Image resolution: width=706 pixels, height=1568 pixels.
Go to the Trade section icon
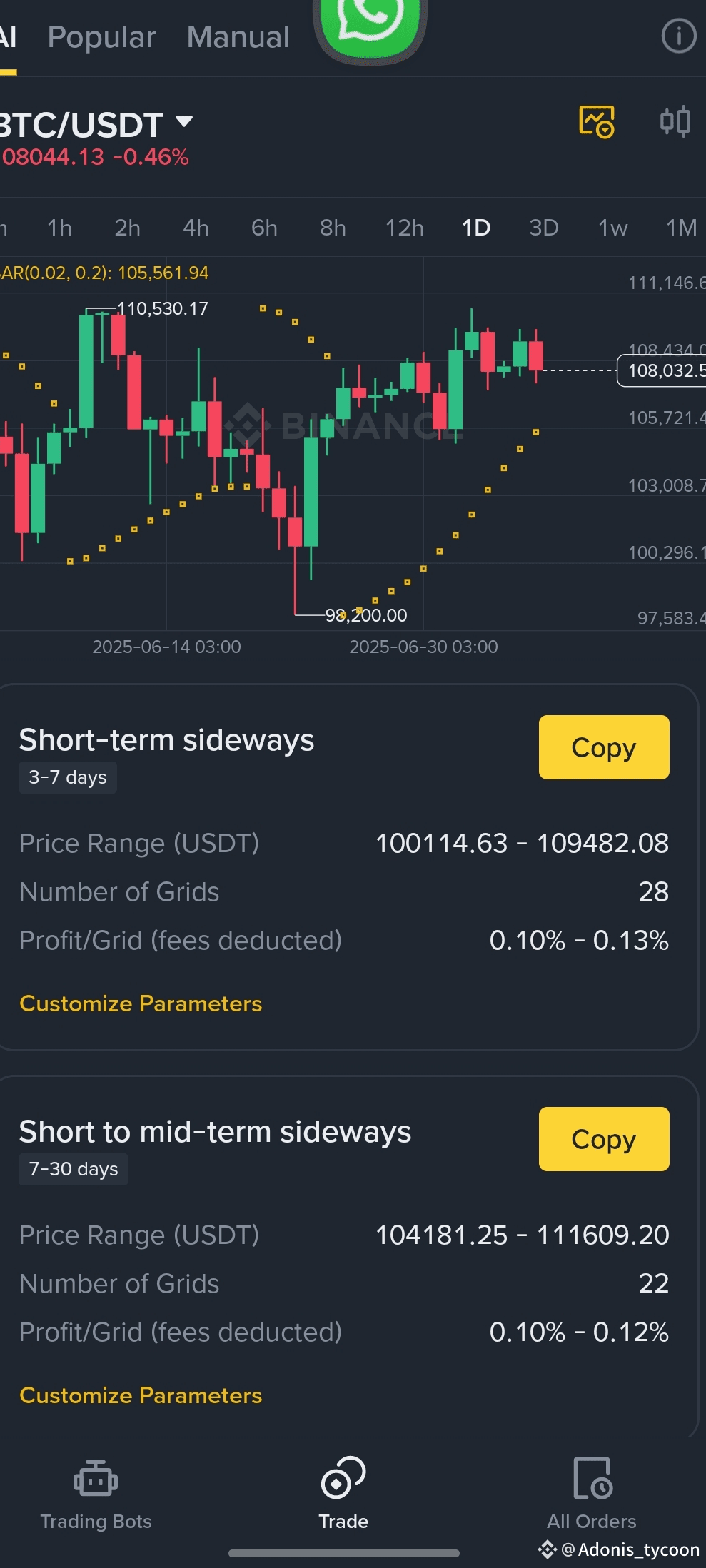coord(343,1479)
